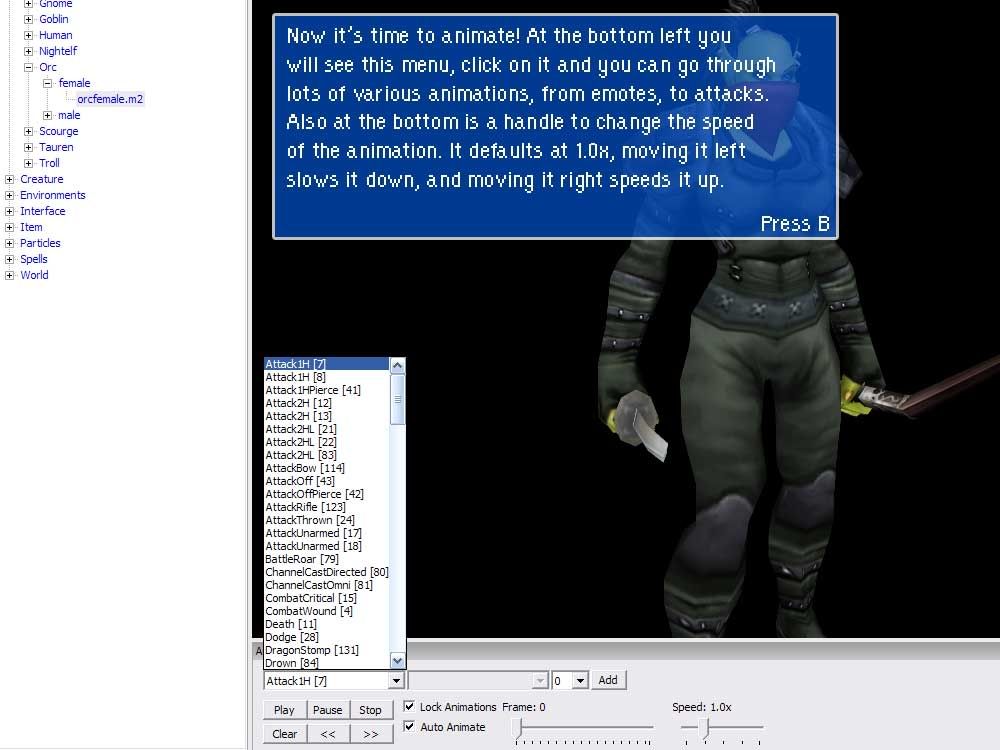Select Attack1H [7] in the animation list
The image size is (1000, 750).
point(327,364)
